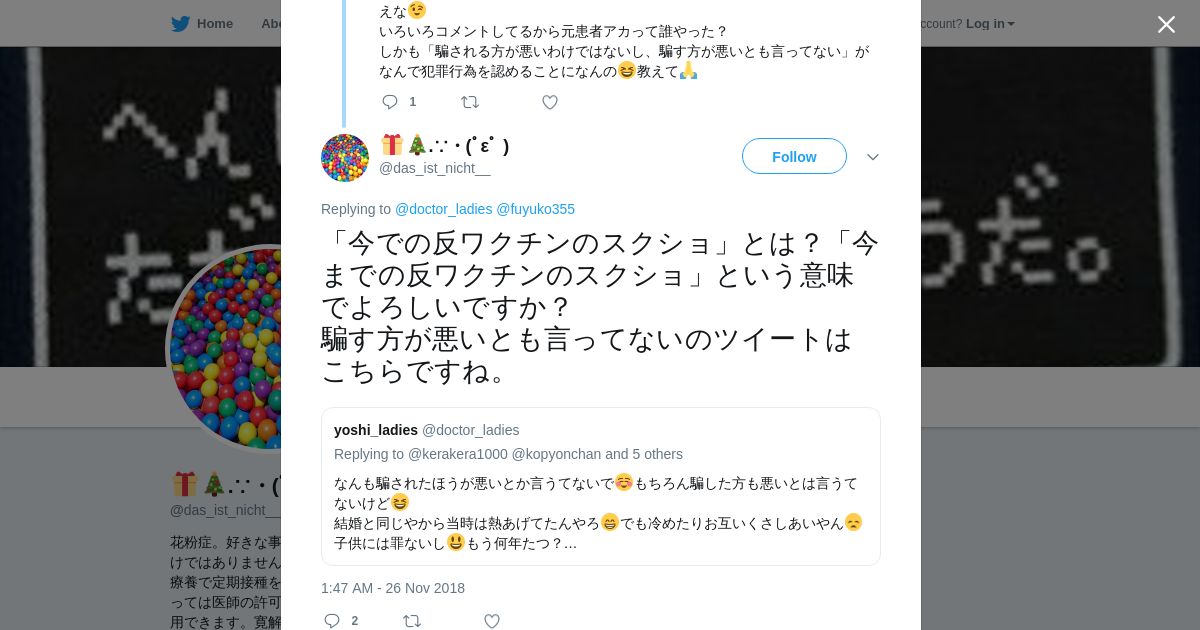Image resolution: width=1200 pixels, height=630 pixels.
Task: Expand the tweet options chevron beside Follow
Action: tap(873, 157)
